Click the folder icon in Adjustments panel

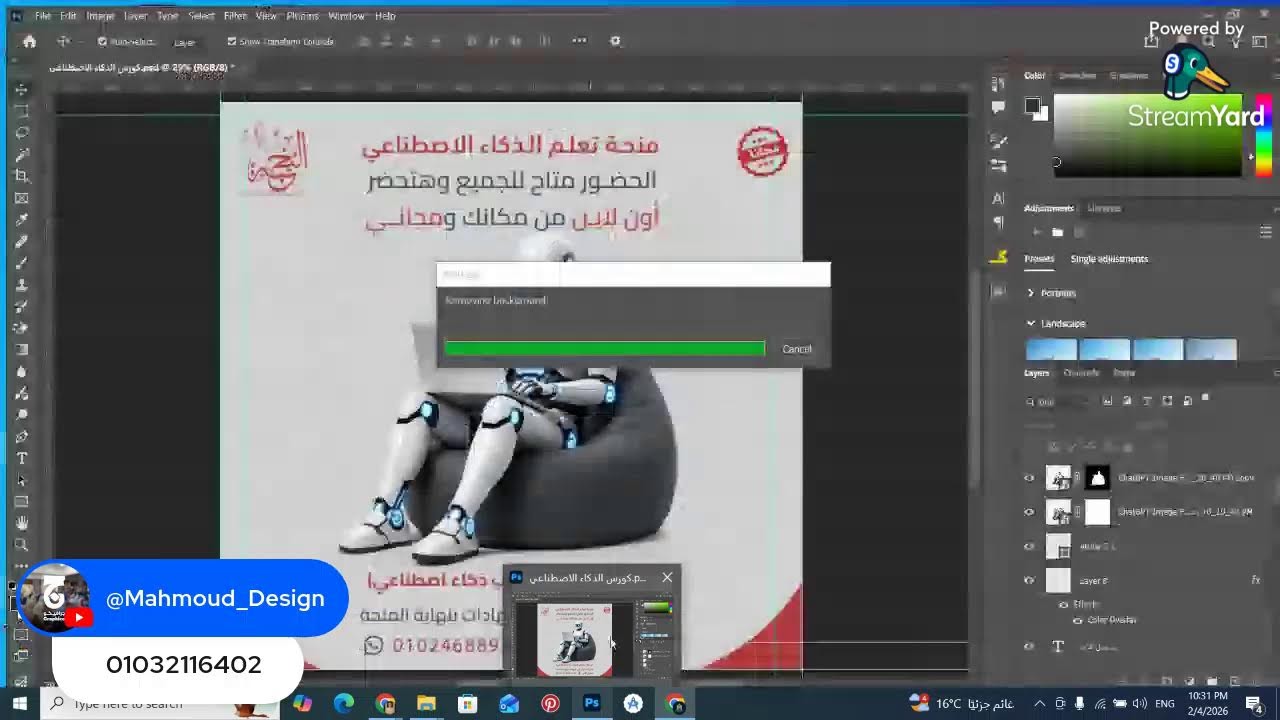tap(1057, 232)
